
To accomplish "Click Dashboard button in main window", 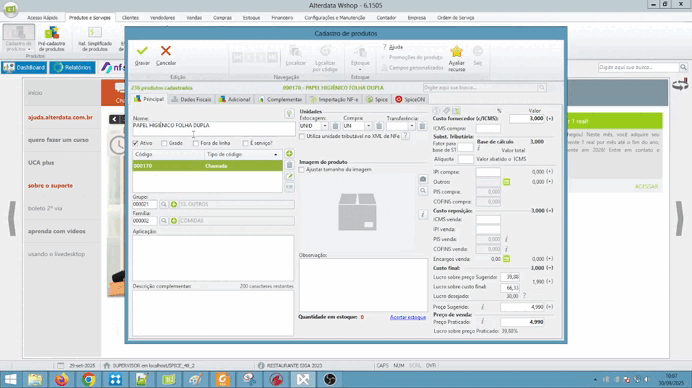I will 24,68.
